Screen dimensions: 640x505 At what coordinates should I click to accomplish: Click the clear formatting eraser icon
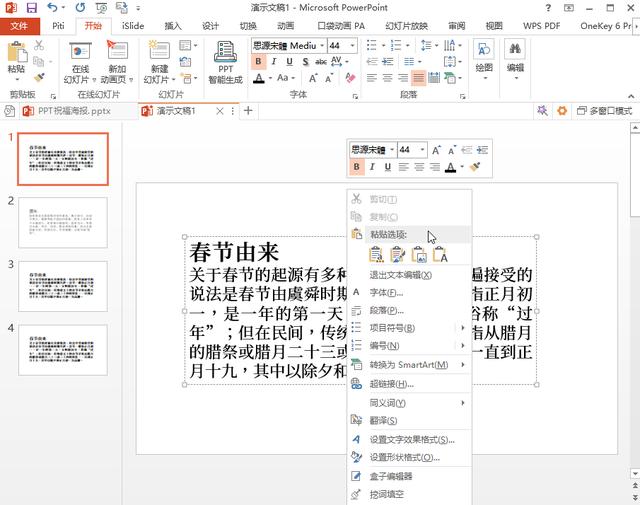[350, 78]
